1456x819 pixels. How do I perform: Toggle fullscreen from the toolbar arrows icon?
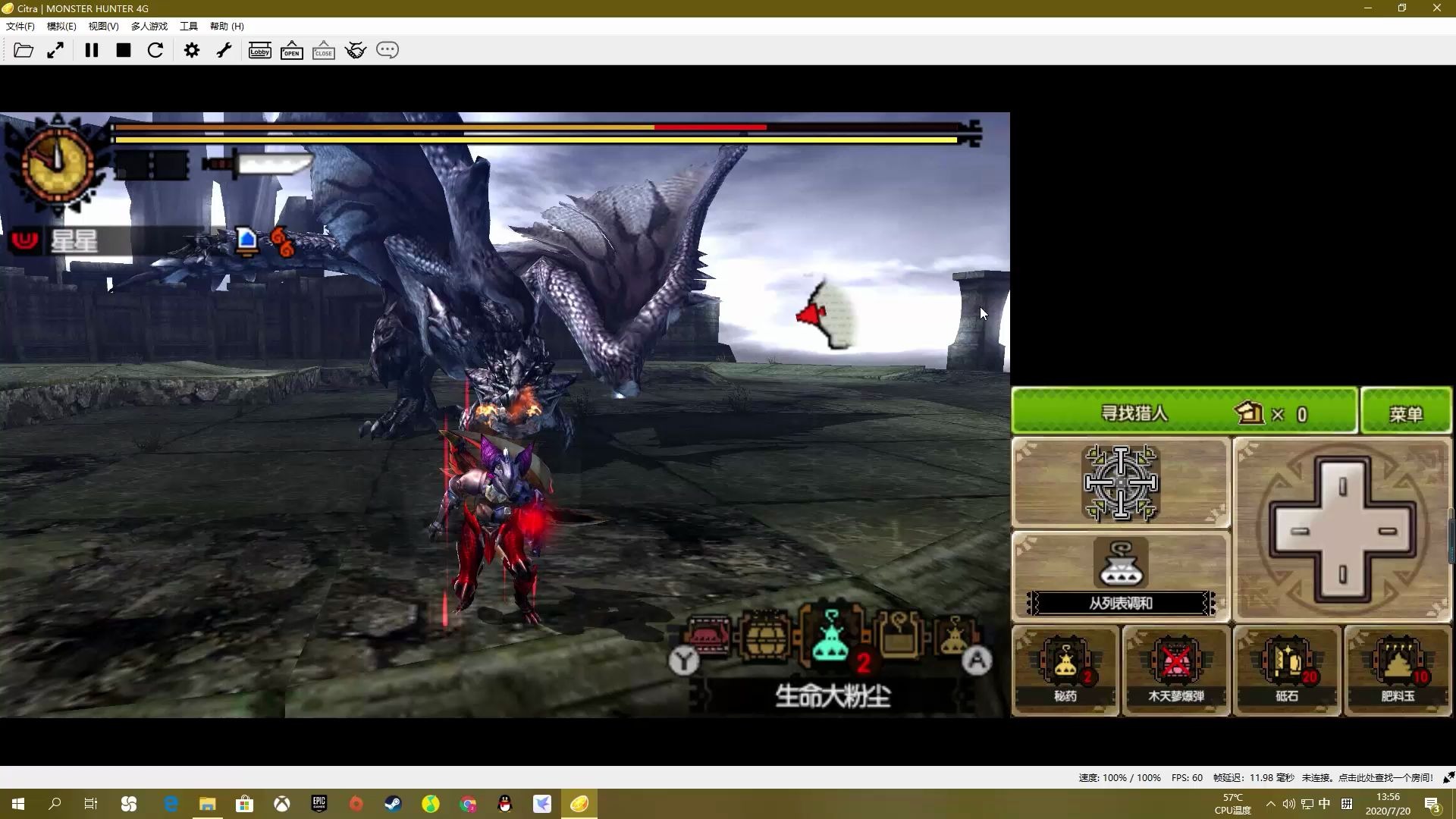click(55, 50)
